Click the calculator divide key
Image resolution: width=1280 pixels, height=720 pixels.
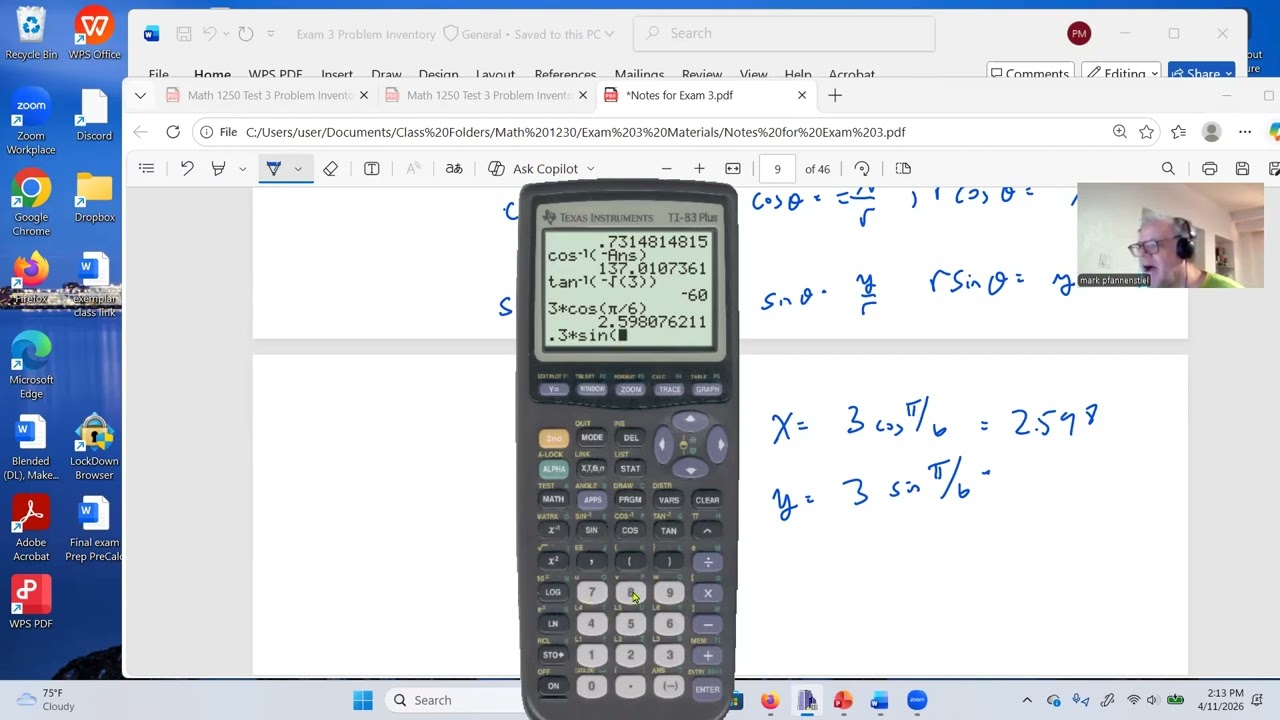(x=708, y=562)
